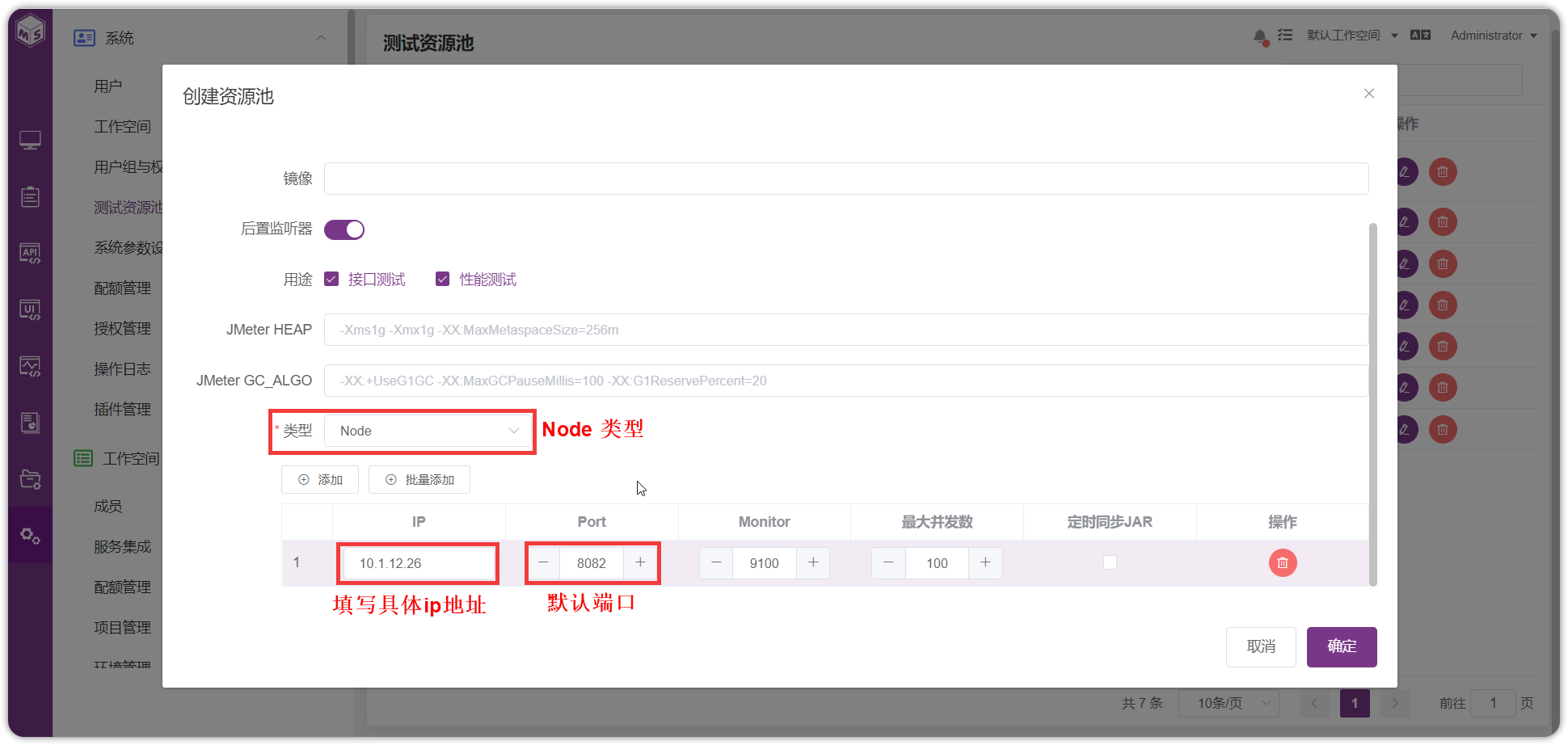Increase the Port 8082 value
1568x745 pixels.
point(640,562)
